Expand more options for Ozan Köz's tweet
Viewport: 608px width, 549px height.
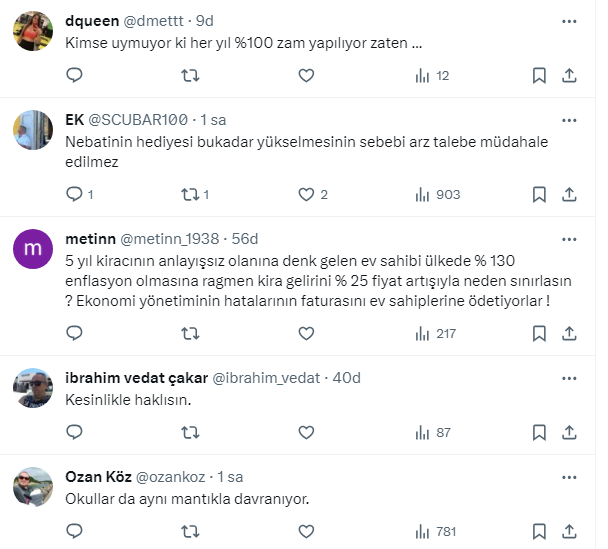click(x=569, y=477)
